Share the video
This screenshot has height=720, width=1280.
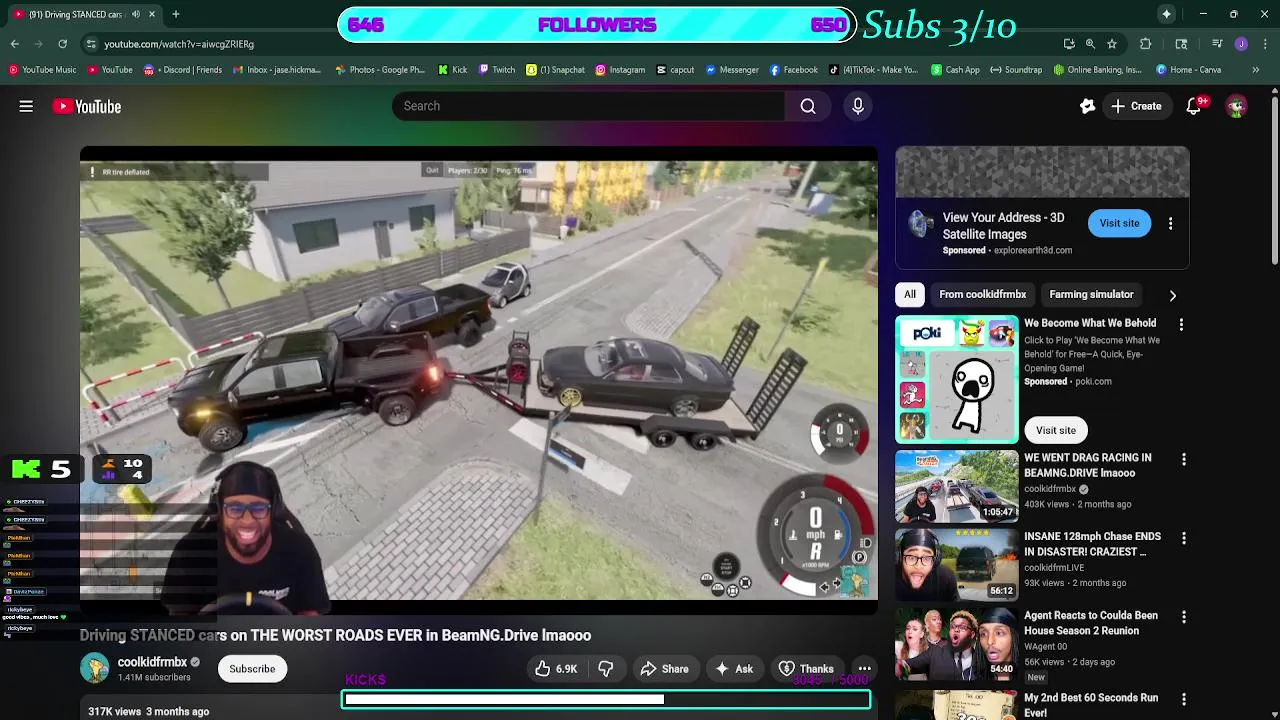[664, 669]
